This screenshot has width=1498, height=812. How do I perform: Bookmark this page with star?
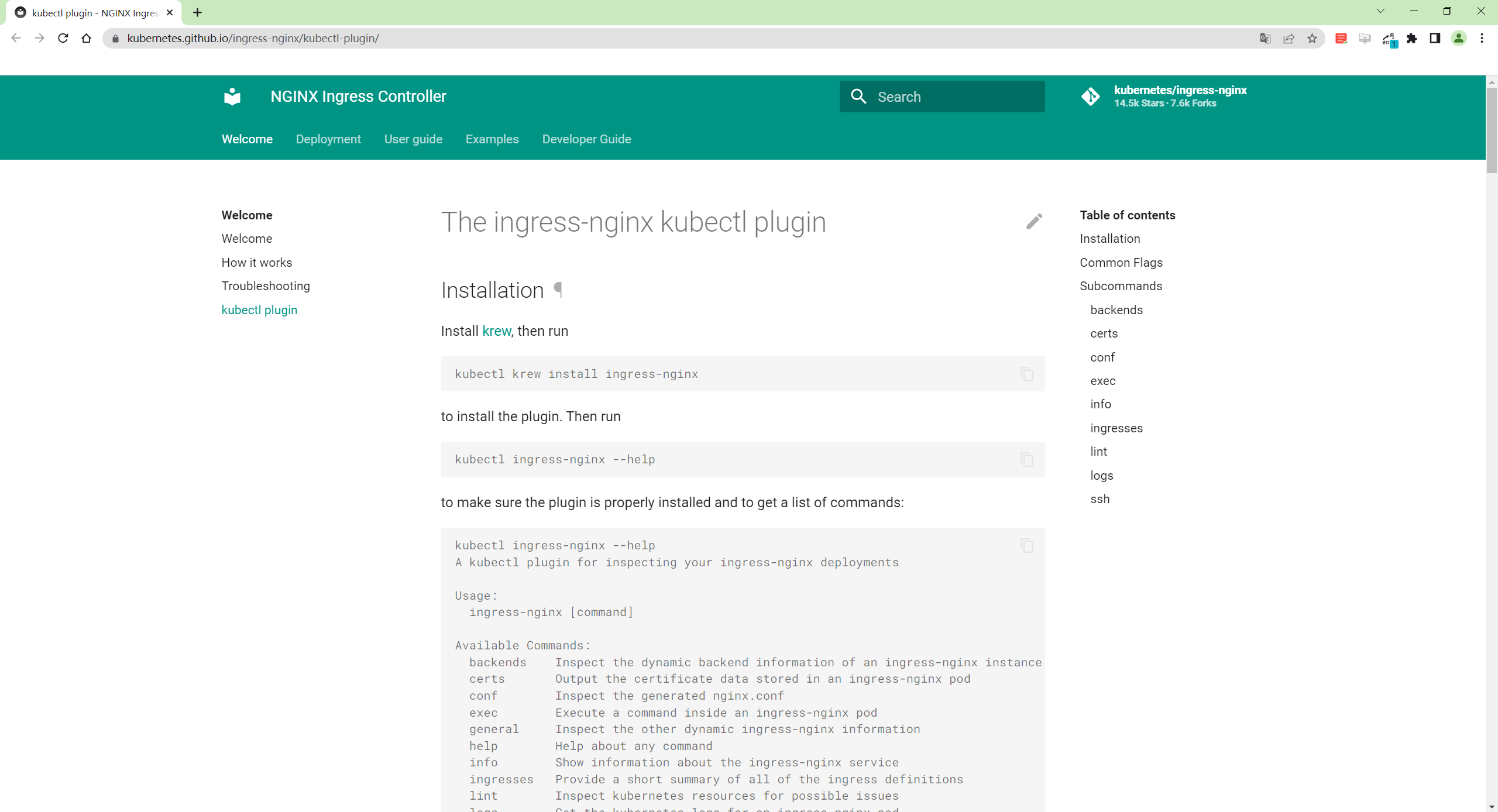[1312, 39]
